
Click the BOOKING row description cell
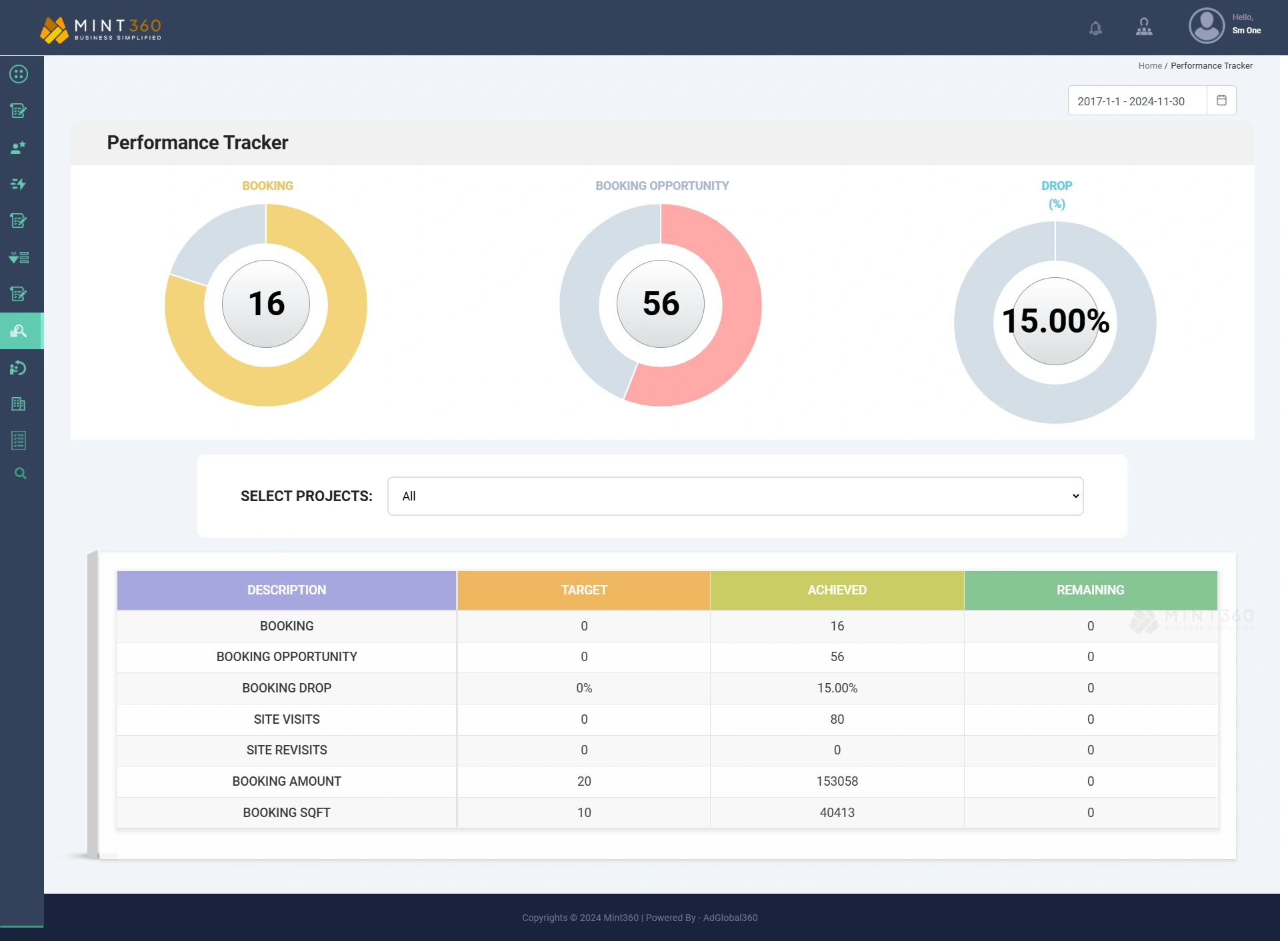pos(287,626)
